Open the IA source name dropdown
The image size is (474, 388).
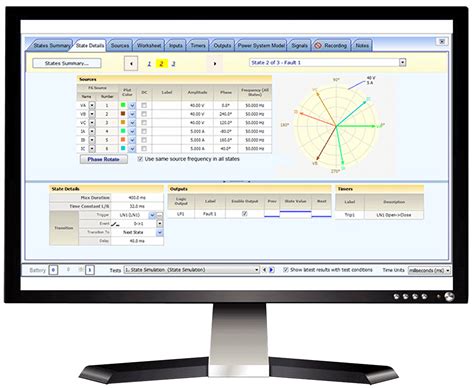tap(92, 131)
